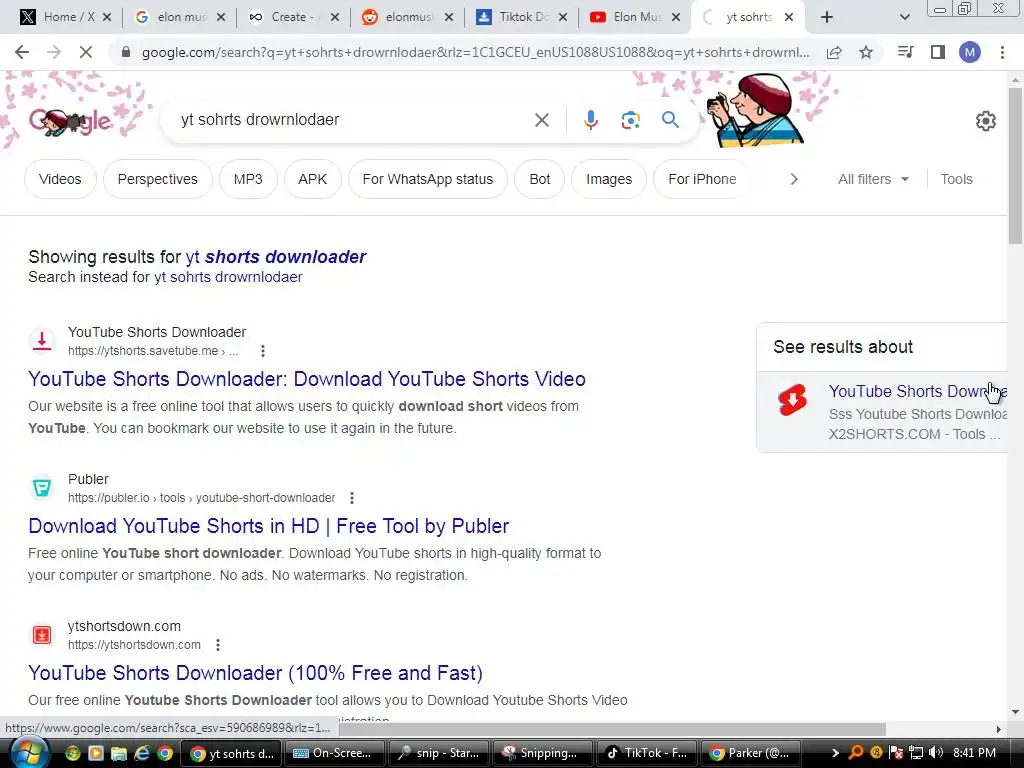The image size is (1024, 768).
Task: Search instead for yt sohrts drowrnlodaer
Action: [x=228, y=277]
